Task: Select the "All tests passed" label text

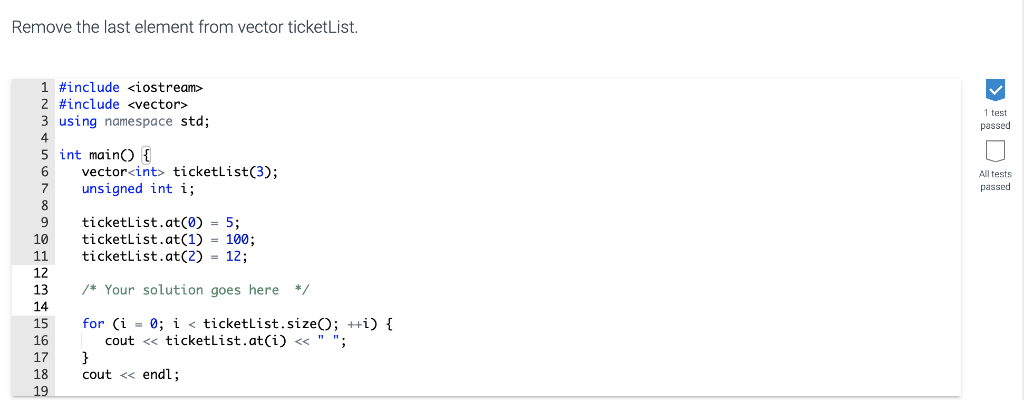Action: point(995,180)
